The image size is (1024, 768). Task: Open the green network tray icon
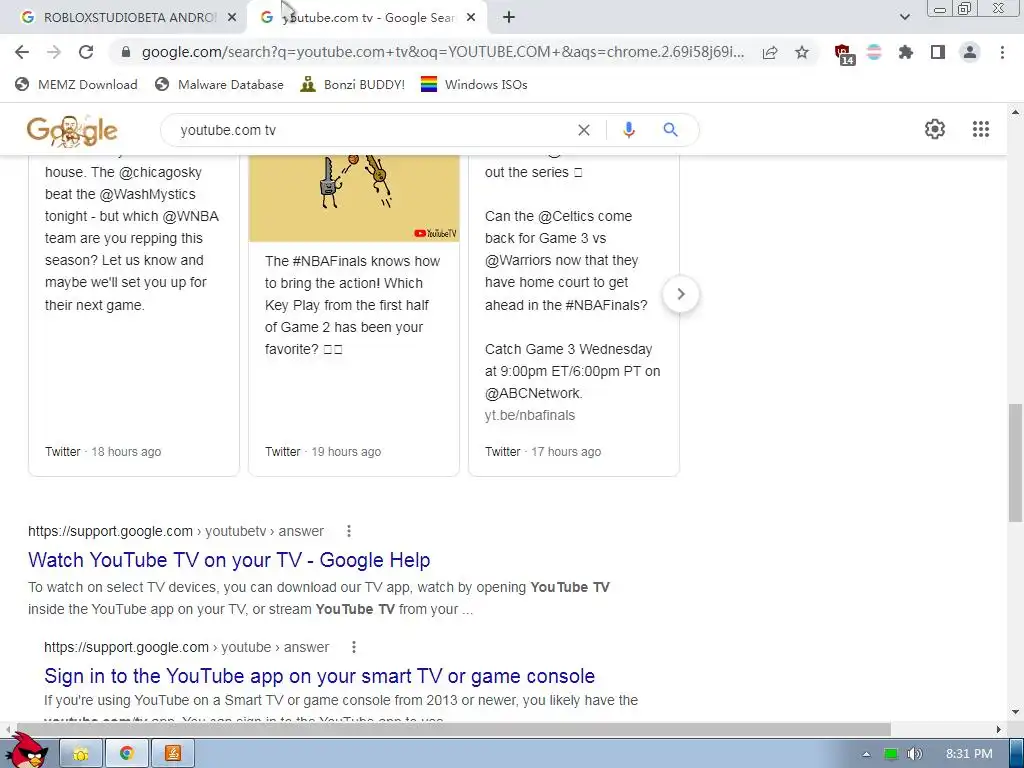pyautogui.click(x=891, y=754)
